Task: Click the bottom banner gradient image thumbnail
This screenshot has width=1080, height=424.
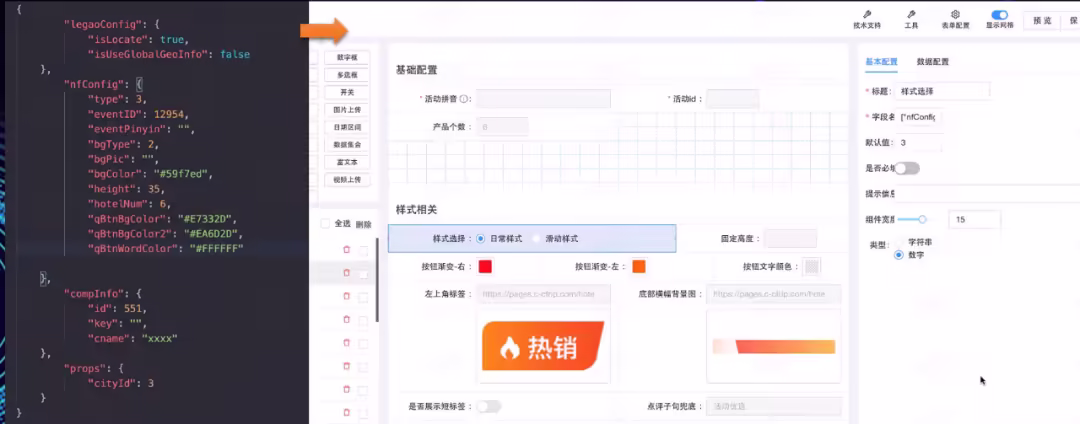Action: (x=773, y=346)
